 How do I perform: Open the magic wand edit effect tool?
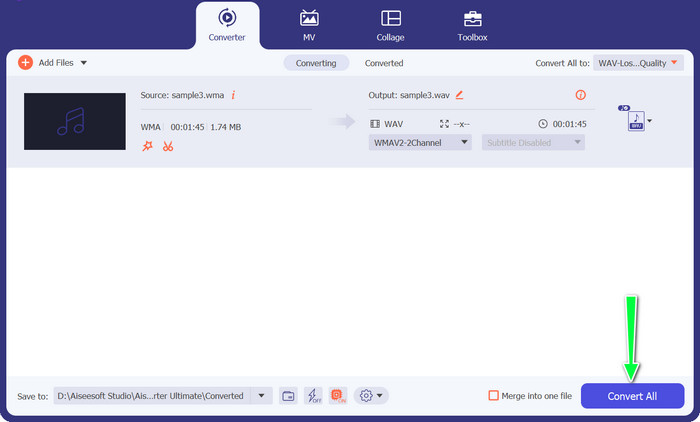coord(147,146)
